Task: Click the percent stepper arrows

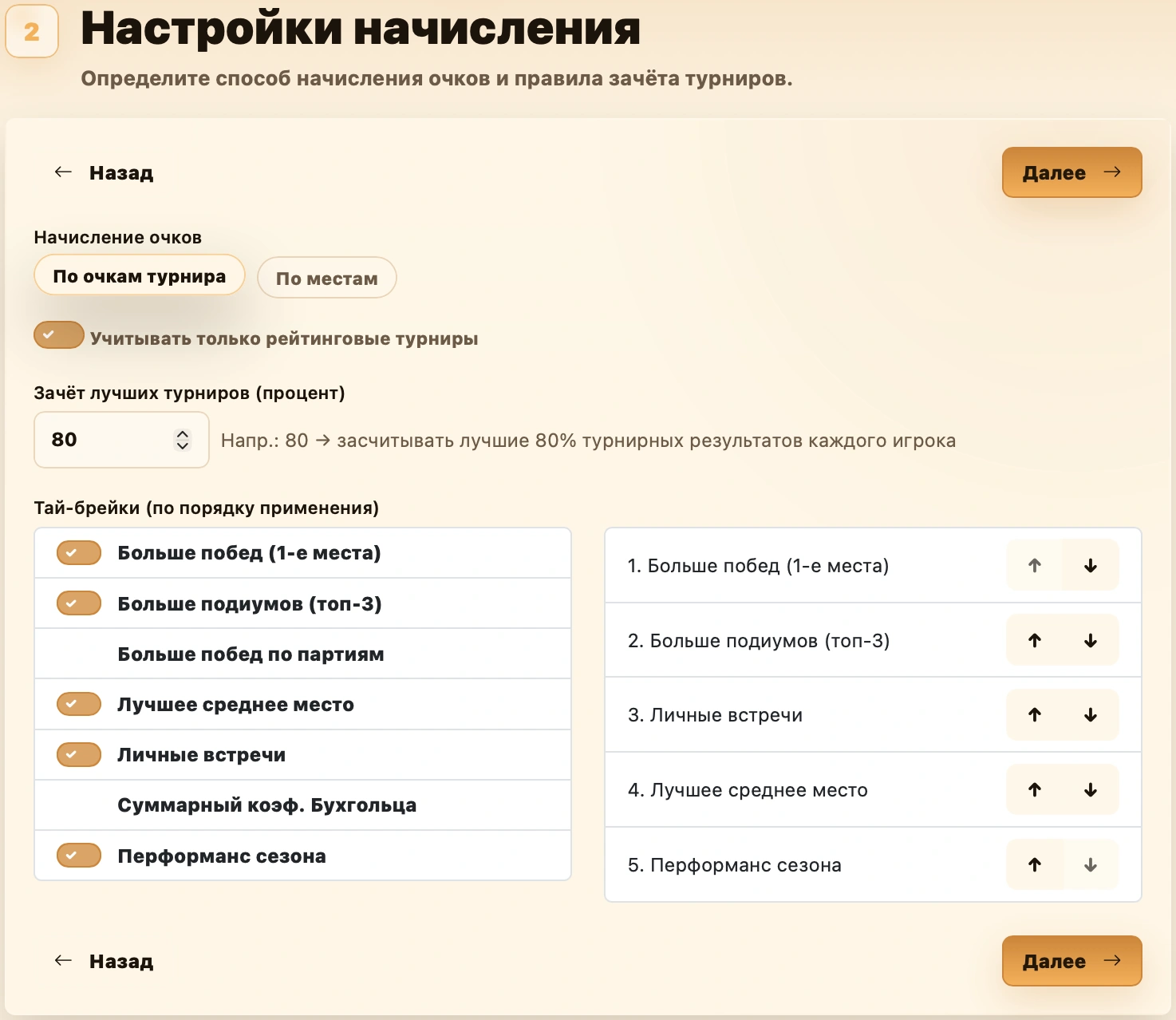Action: coord(183,440)
